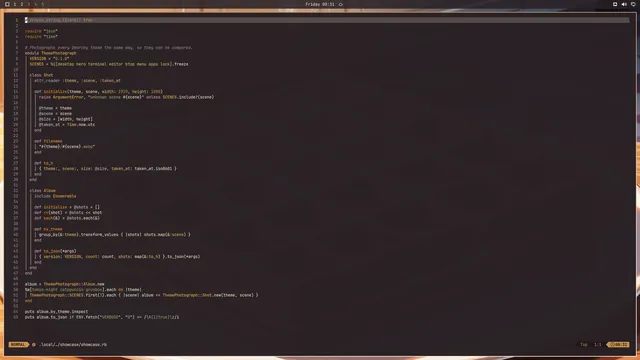Click the @taken_at = Time.now.utc line
640x360 pixels.
point(67,124)
